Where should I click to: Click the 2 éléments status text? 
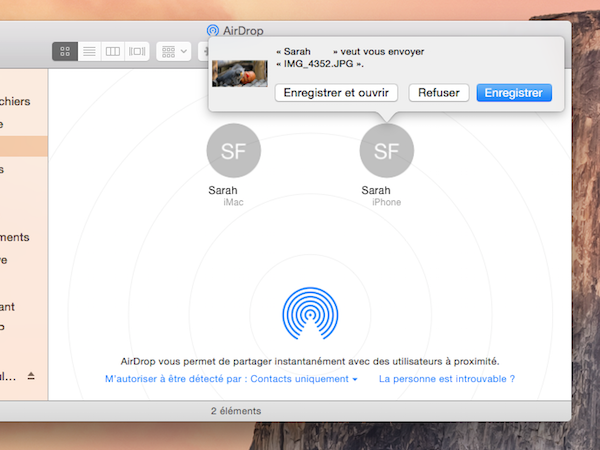(x=236, y=411)
